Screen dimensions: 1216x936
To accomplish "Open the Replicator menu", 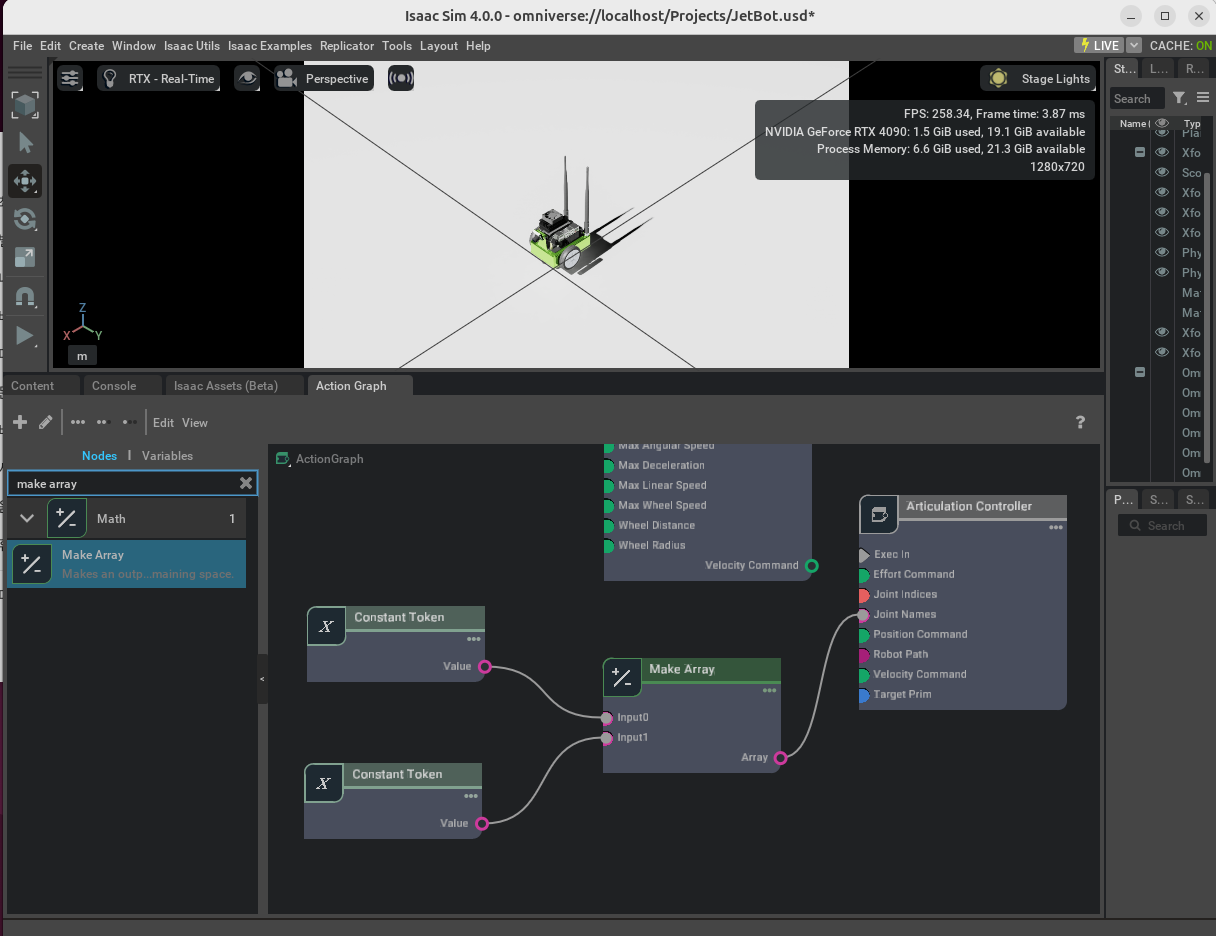I will 347,46.
